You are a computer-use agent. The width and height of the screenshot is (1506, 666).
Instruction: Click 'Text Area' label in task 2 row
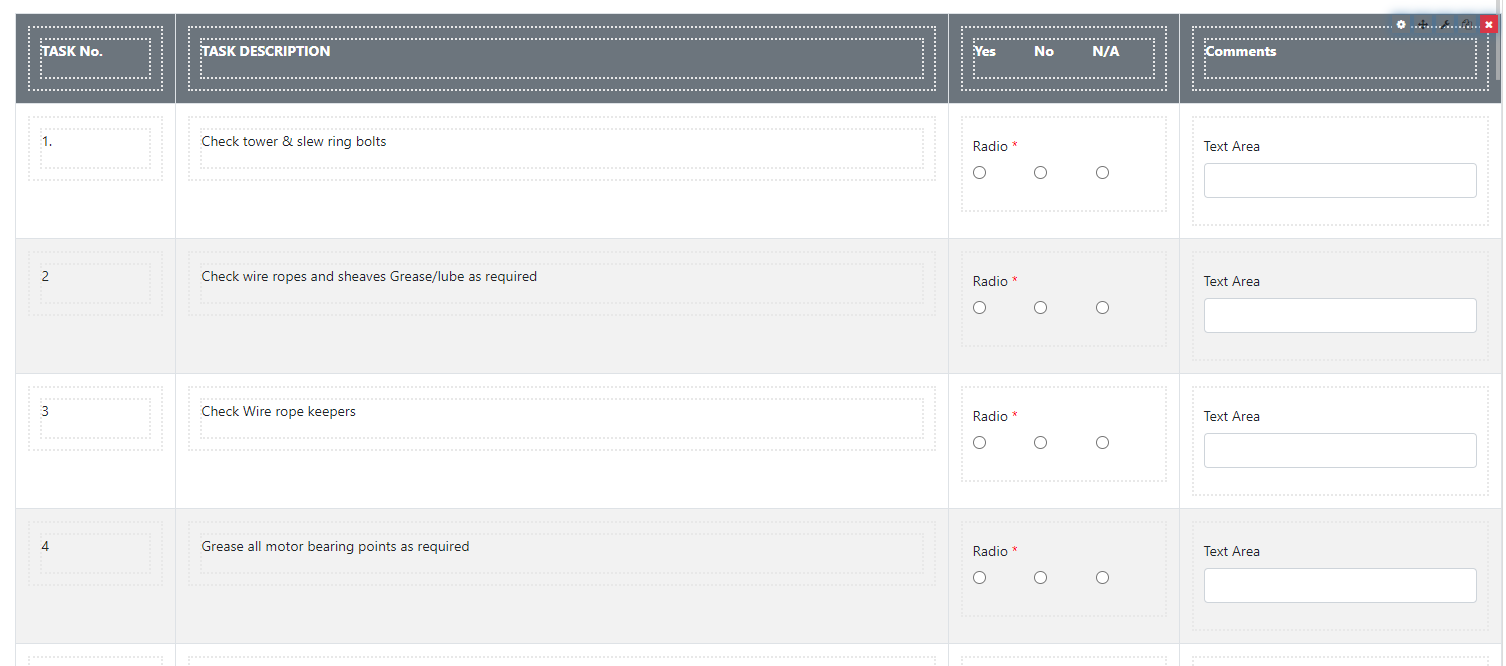[x=1232, y=281]
